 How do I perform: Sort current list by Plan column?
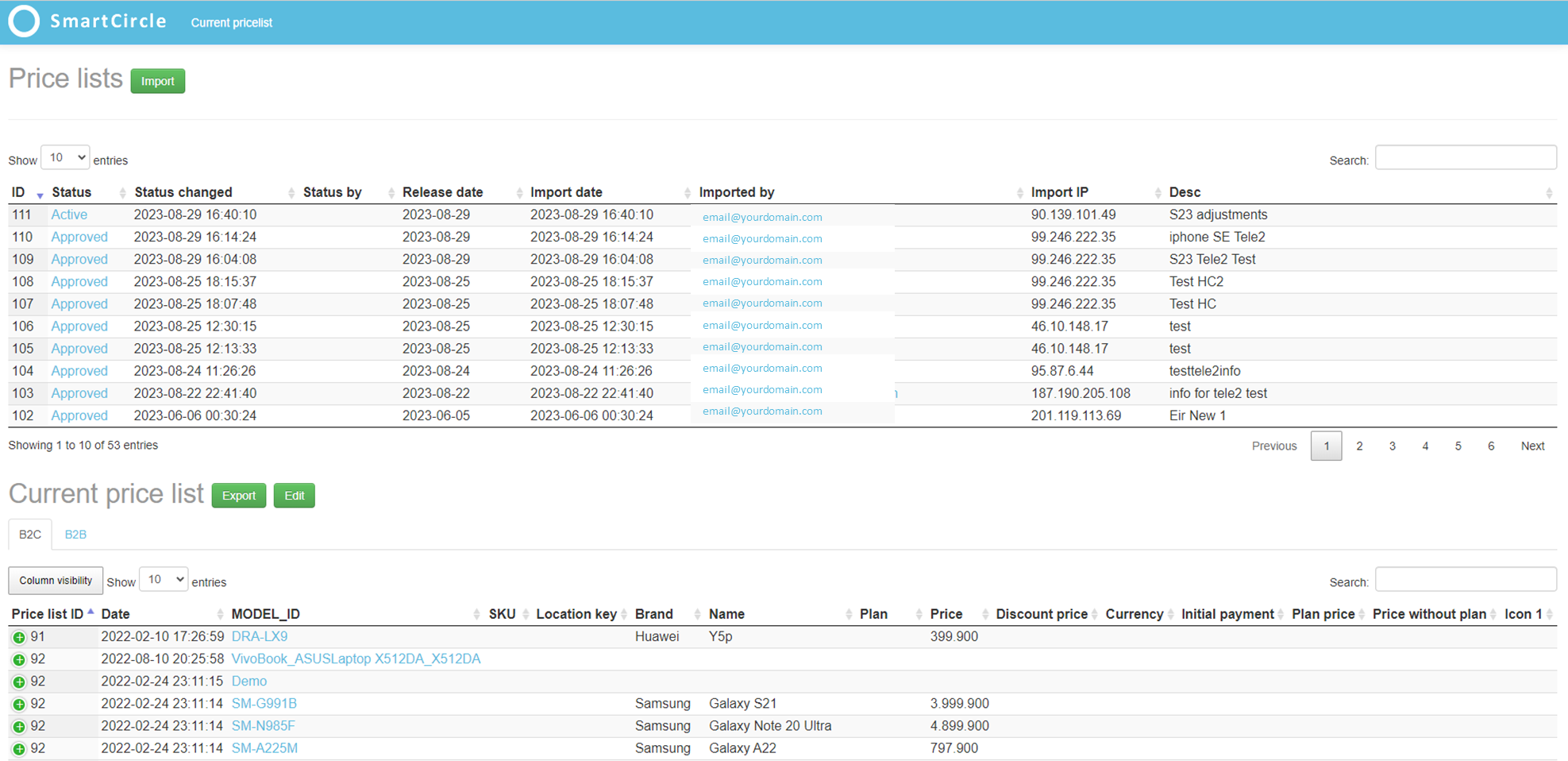(x=892, y=614)
